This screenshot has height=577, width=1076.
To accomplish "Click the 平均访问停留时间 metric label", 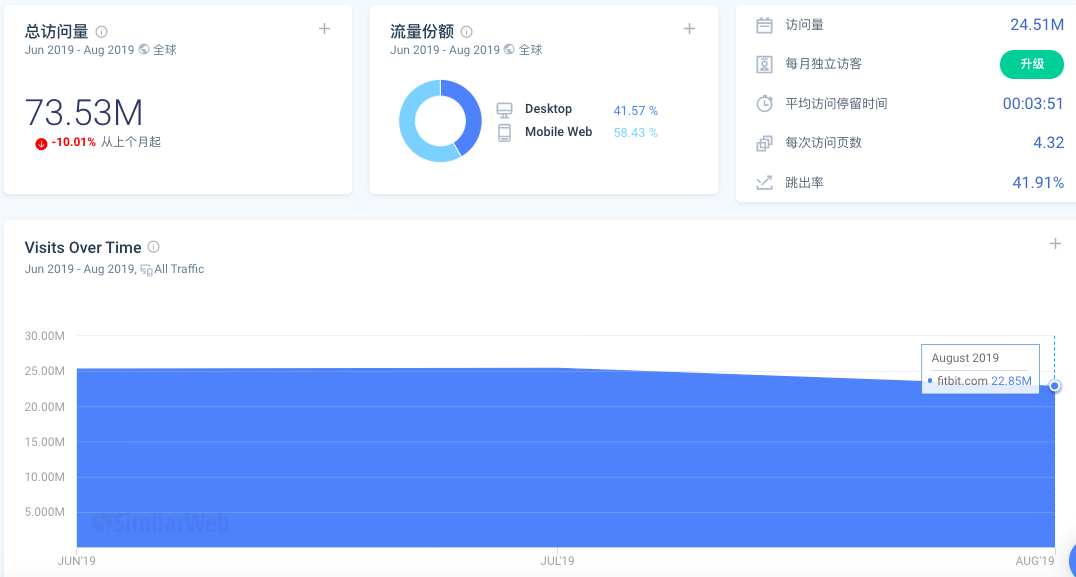I will pyautogui.click(x=837, y=104).
